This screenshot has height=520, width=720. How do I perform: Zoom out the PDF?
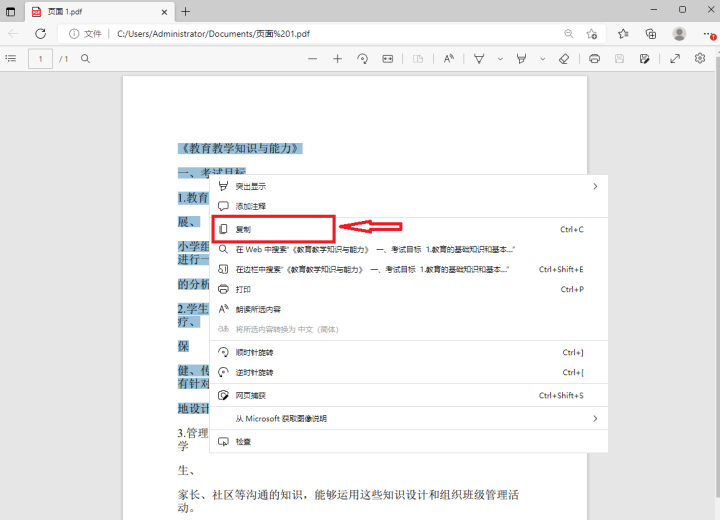point(313,59)
